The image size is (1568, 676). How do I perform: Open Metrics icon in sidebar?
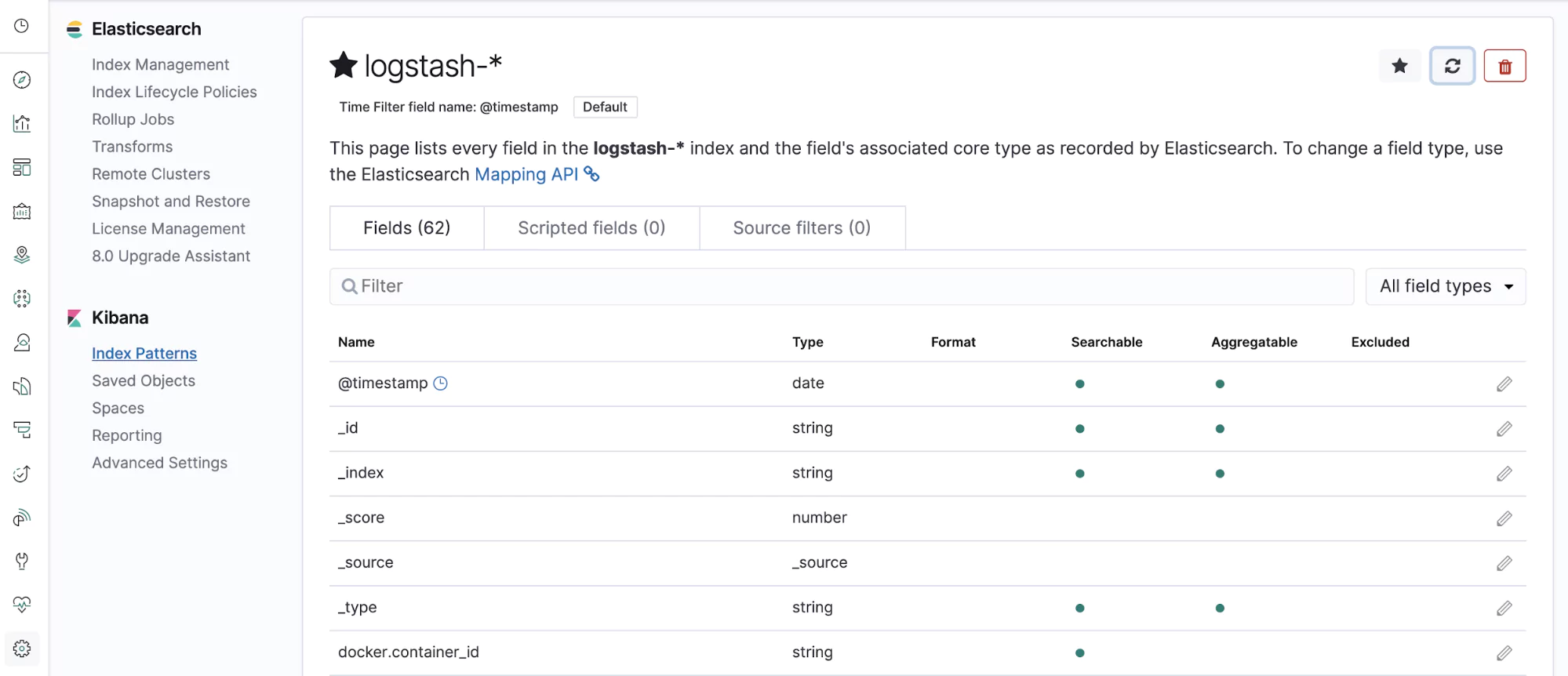22,342
